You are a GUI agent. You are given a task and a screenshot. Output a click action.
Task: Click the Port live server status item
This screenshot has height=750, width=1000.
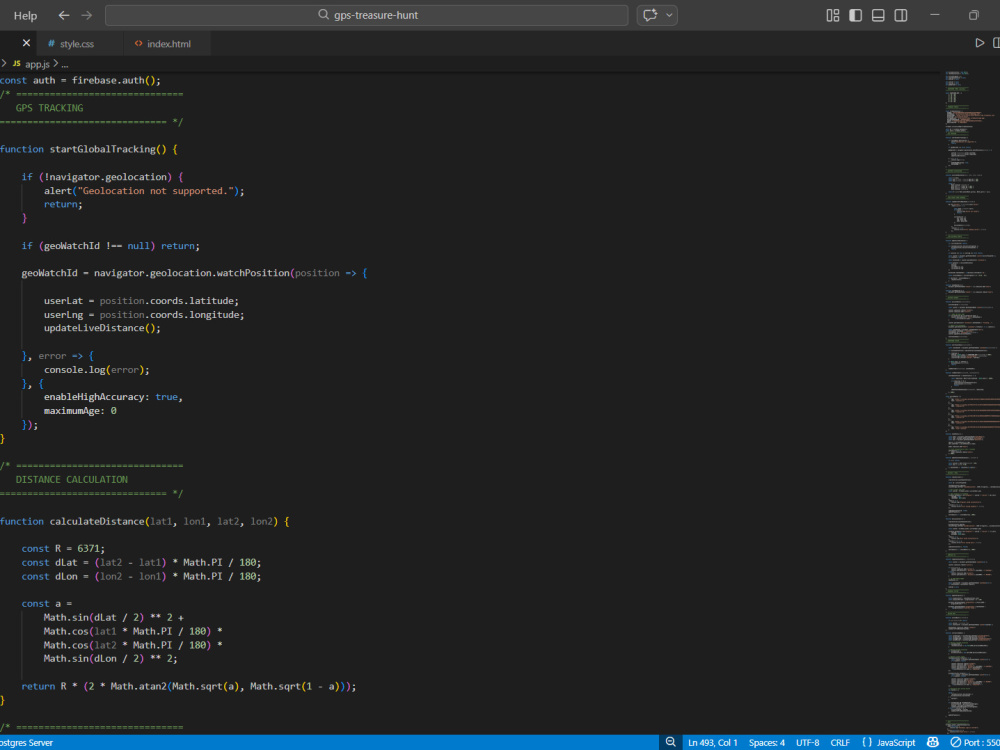(974, 742)
